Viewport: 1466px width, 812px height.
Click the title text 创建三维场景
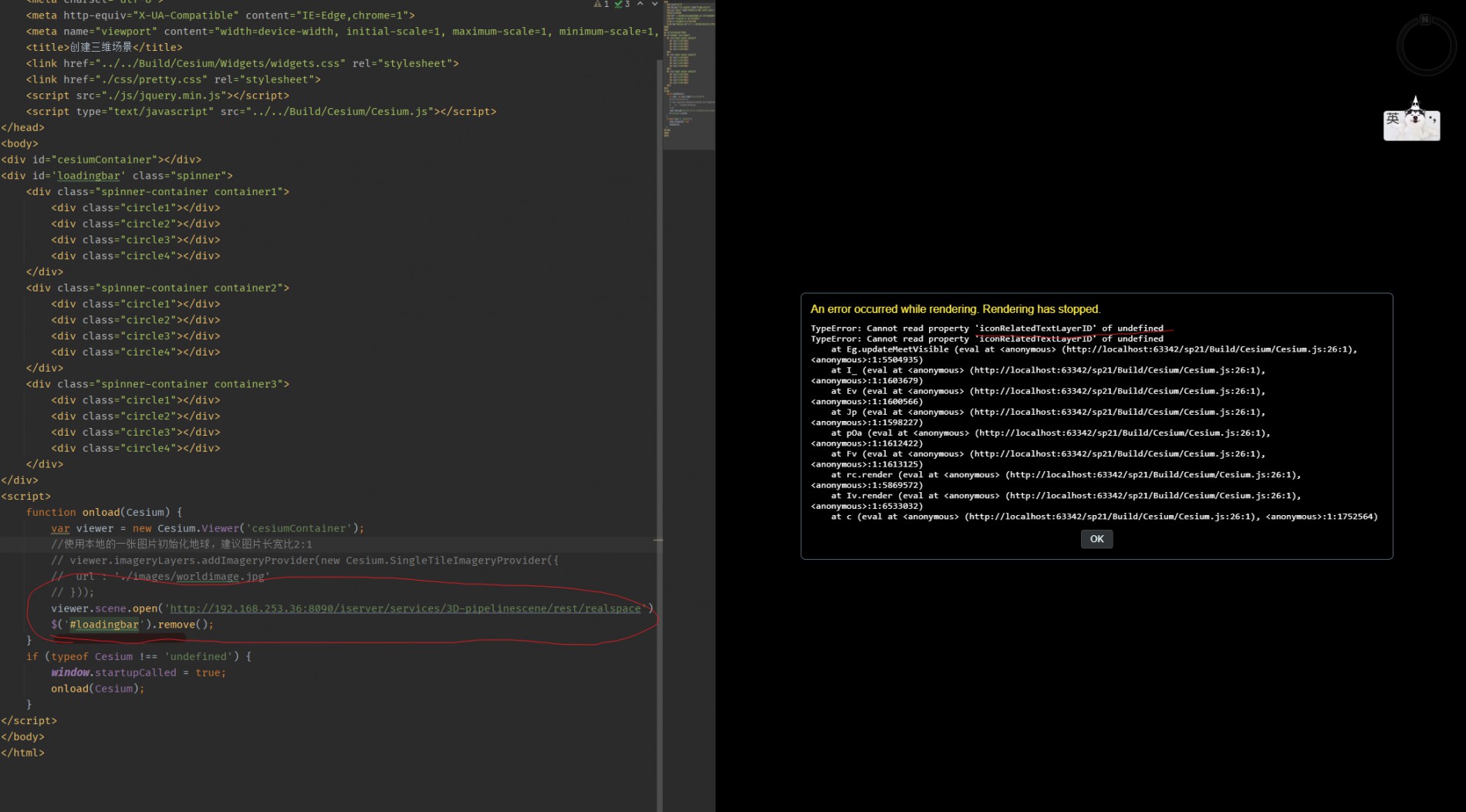pos(101,47)
